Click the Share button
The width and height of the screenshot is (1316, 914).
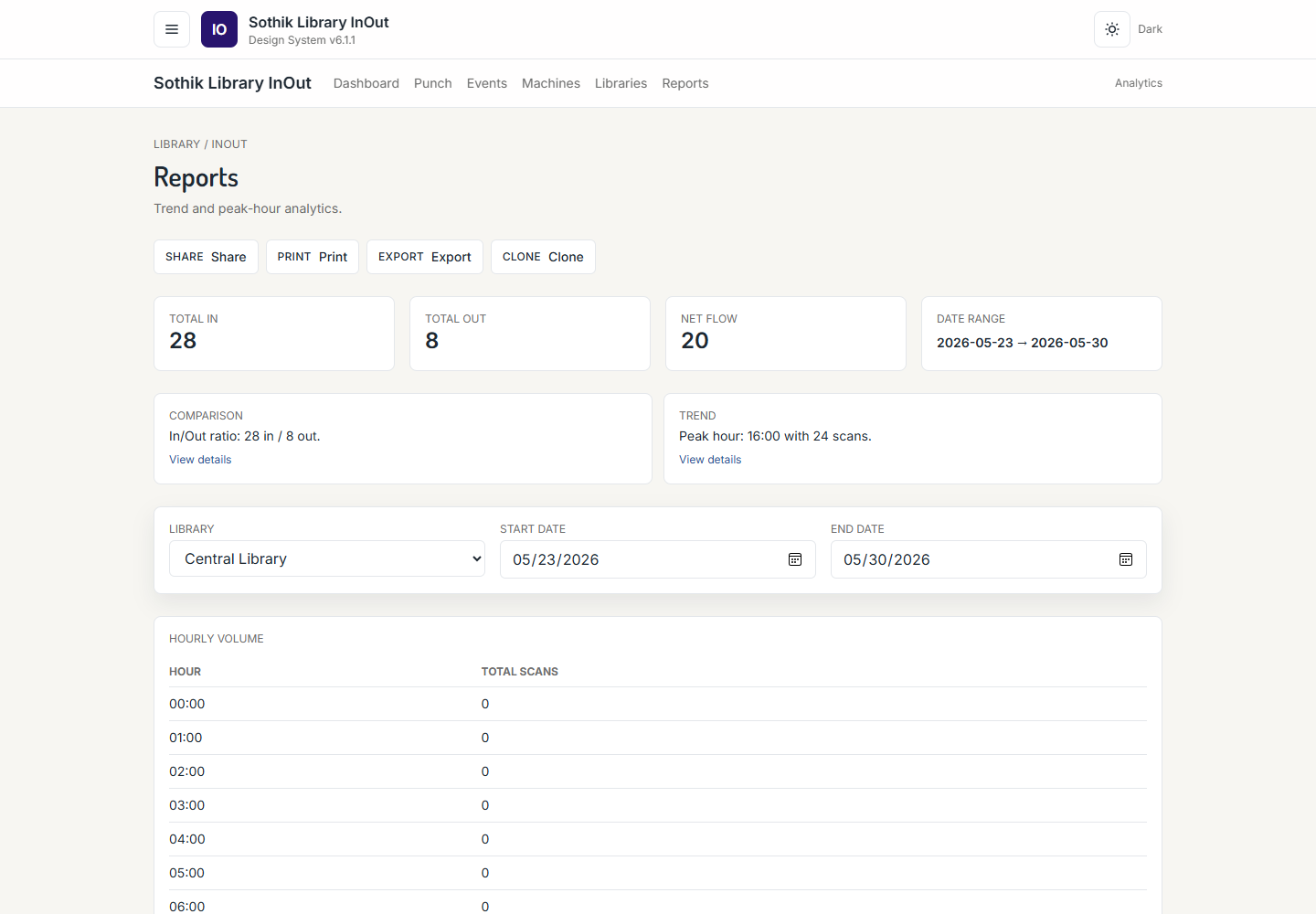[x=206, y=257]
